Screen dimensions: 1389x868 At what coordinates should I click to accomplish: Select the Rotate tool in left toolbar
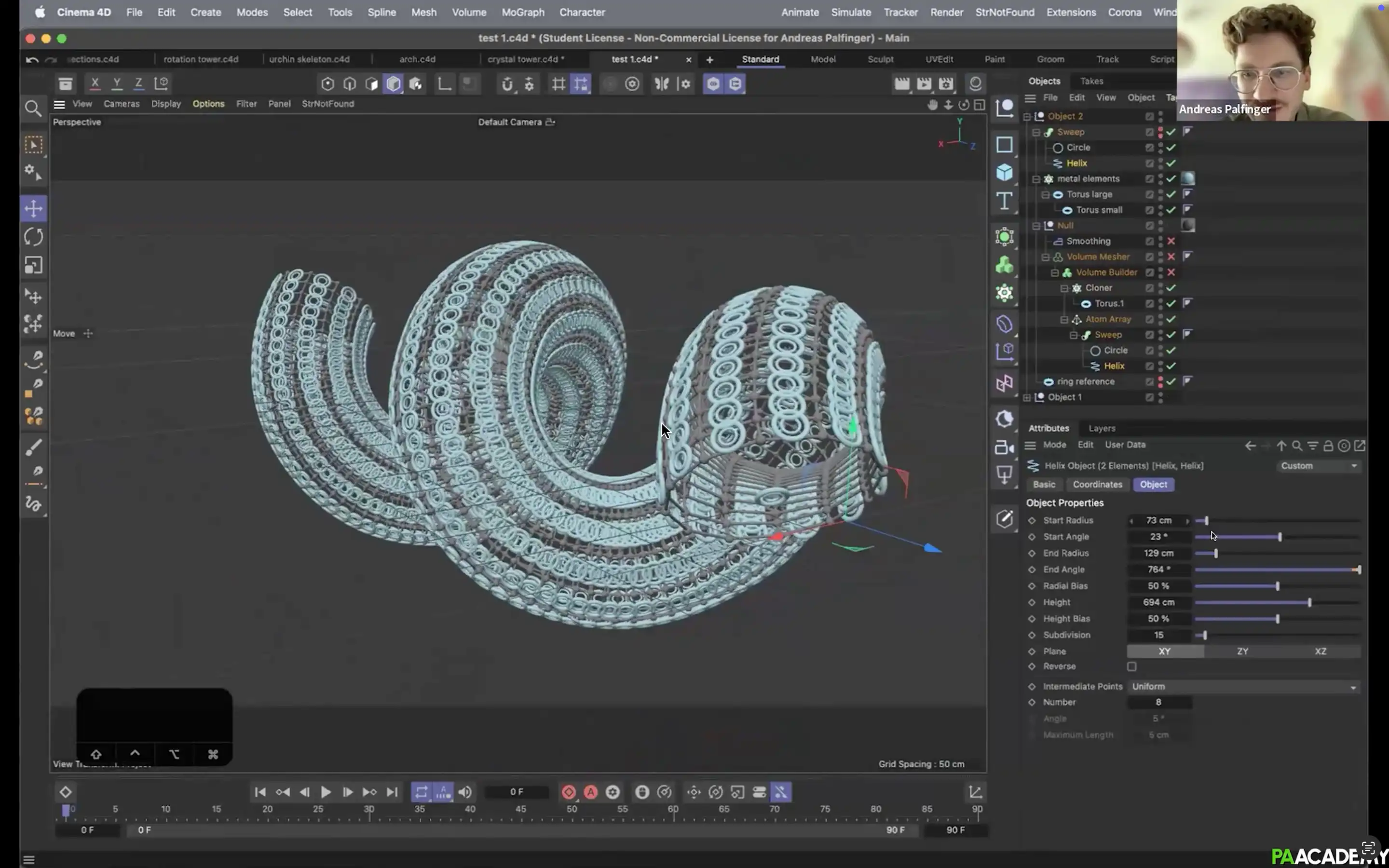click(33, 236)
